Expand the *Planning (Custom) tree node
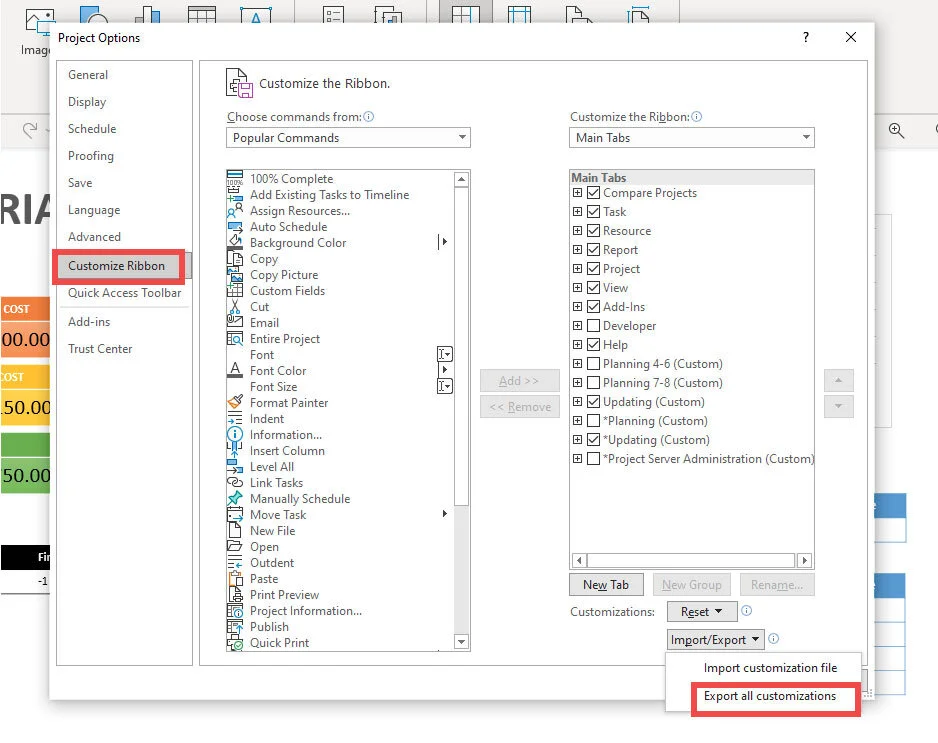938x743 pixels. (577, 421)
